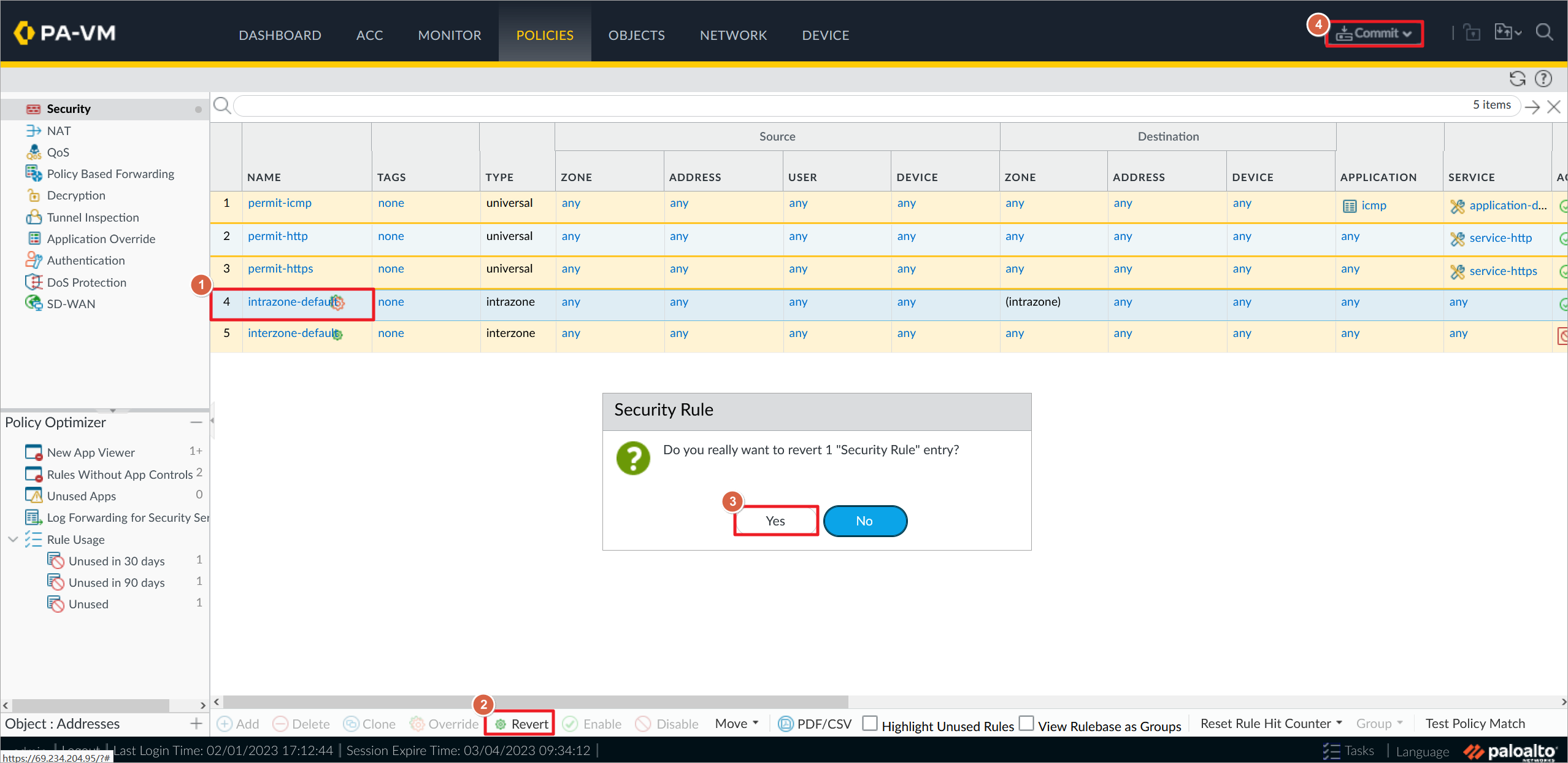The image size is (1568, 763).
Task: Open Application Override policies
Action: (x=101, y=239)
